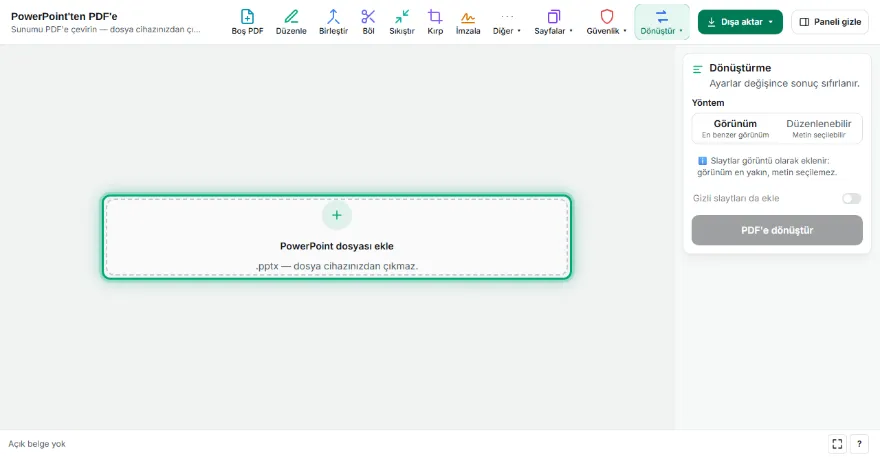Viewport: 880px width, 457px height.
Task: Click the Açık belge yok status text
Action: (37, 444)
